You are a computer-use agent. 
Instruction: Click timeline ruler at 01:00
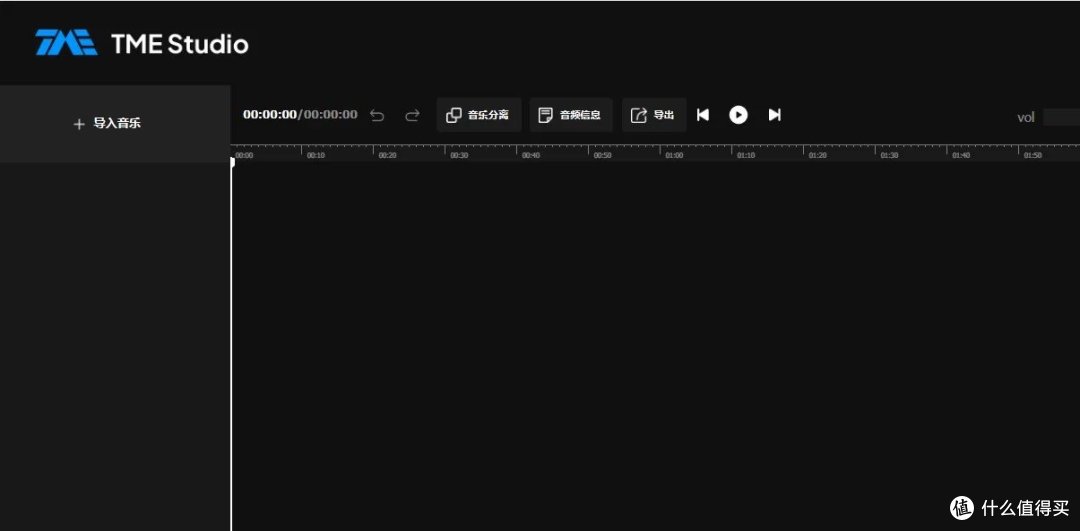(x=674, y=156)
